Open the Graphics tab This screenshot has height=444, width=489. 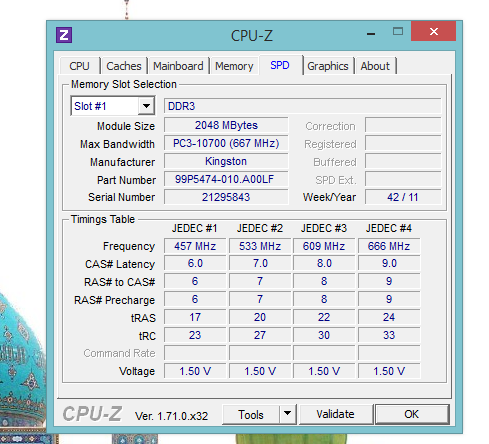tap(328, 66)
